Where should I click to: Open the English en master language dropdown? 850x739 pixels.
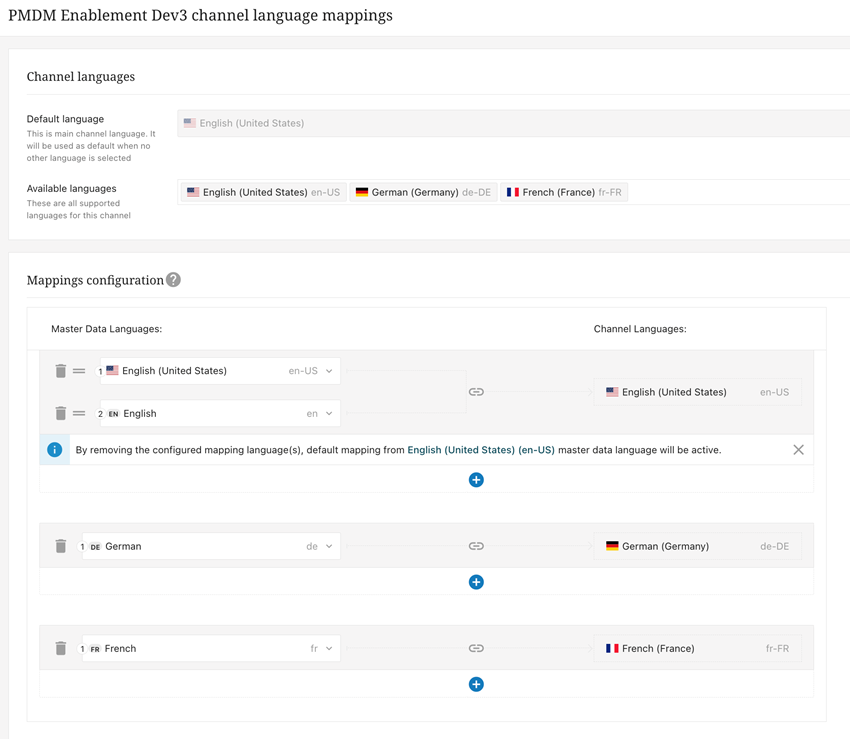[x=329, y=413]
